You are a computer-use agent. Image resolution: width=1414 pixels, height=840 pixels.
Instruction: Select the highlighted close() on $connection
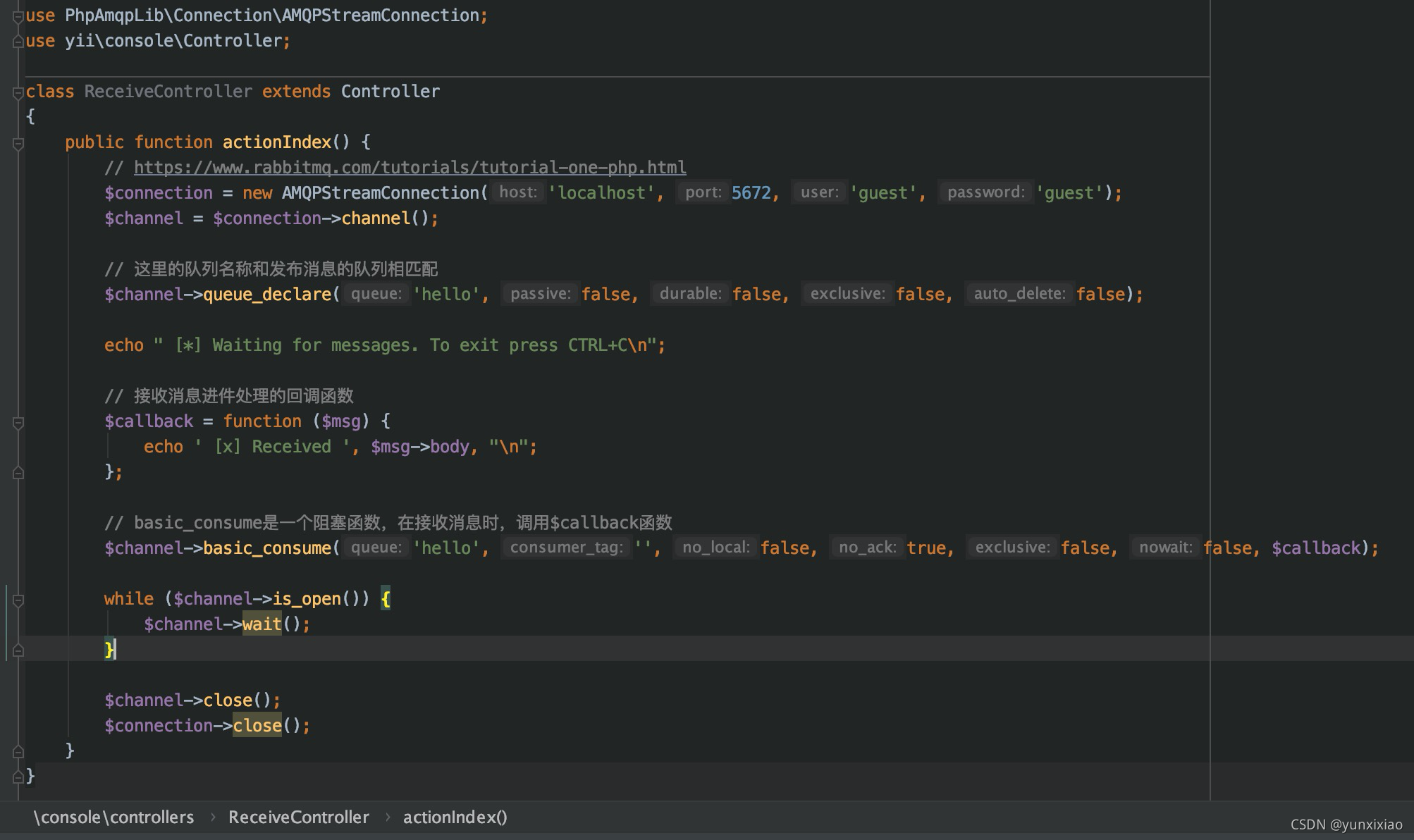point(257,725)
